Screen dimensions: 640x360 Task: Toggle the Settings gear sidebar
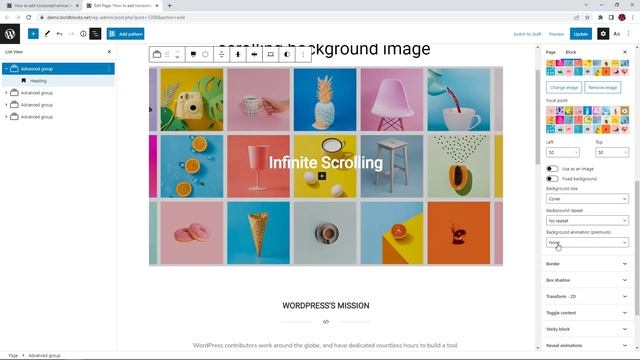tap(603, 34)
